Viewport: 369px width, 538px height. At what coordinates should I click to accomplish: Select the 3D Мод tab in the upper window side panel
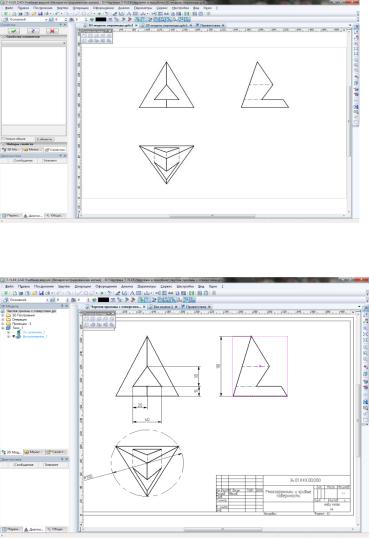point(10,150)
